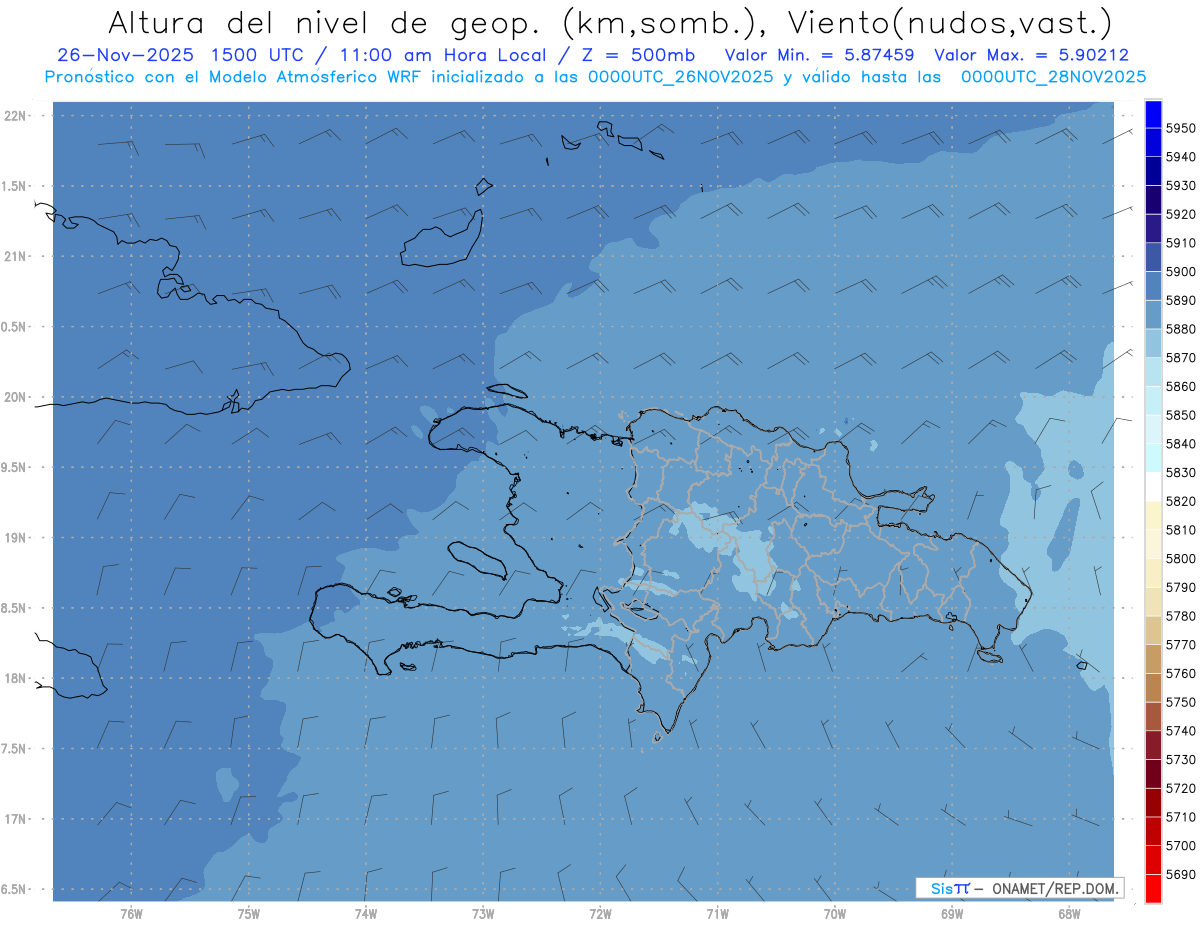Screen dimensions: 1200x927
Task: Click the '5880' color bar label
Action: [x=1181, y=329]
